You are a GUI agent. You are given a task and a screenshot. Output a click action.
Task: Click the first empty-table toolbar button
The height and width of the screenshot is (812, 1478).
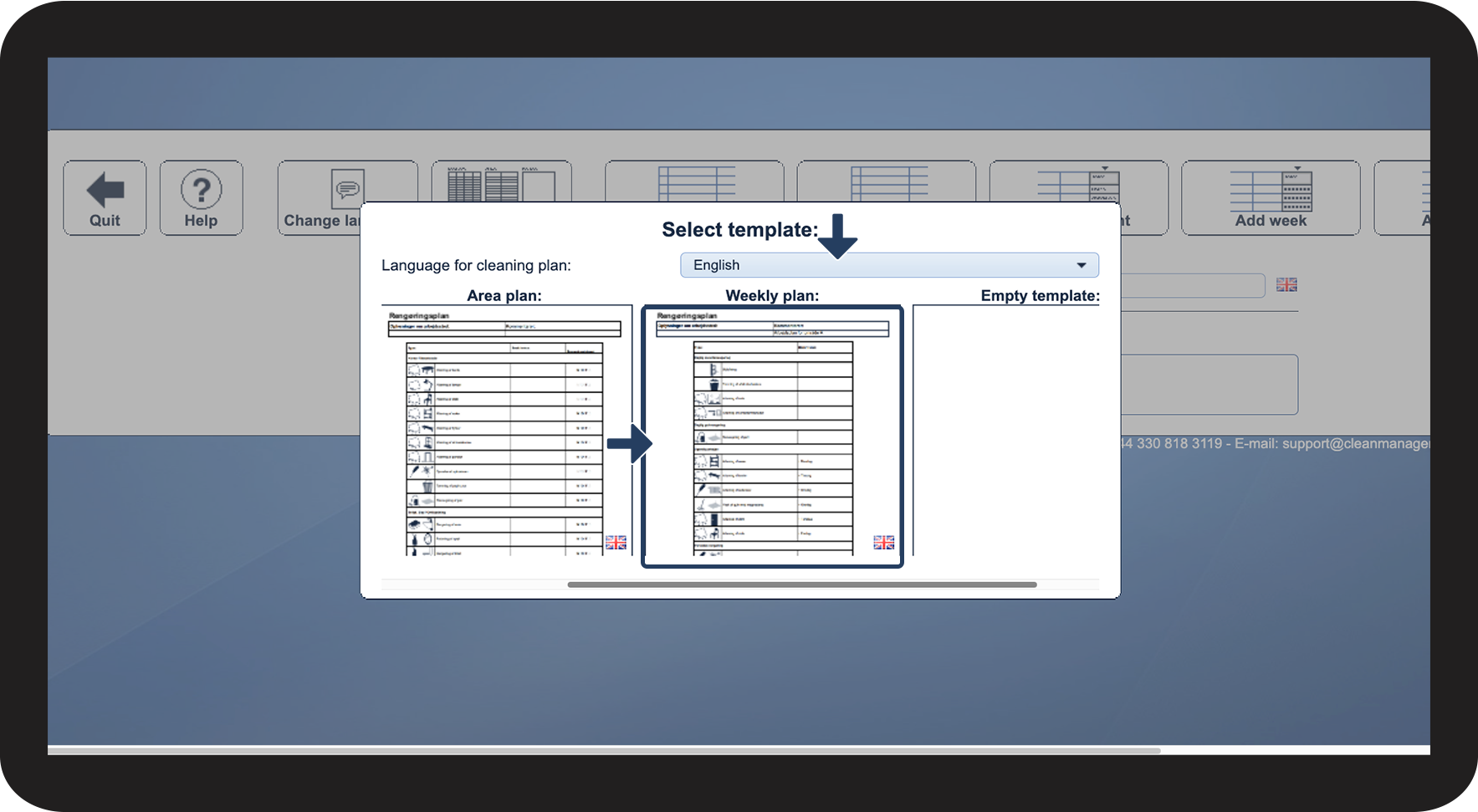click(x=694, y=181)
